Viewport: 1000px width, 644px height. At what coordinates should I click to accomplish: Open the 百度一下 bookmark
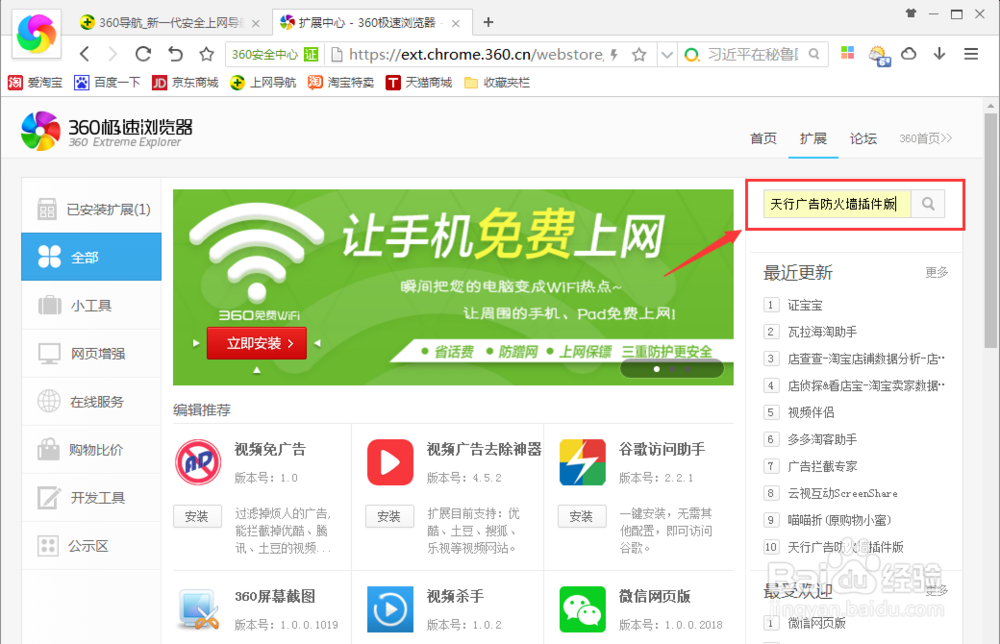coord(107,82)
